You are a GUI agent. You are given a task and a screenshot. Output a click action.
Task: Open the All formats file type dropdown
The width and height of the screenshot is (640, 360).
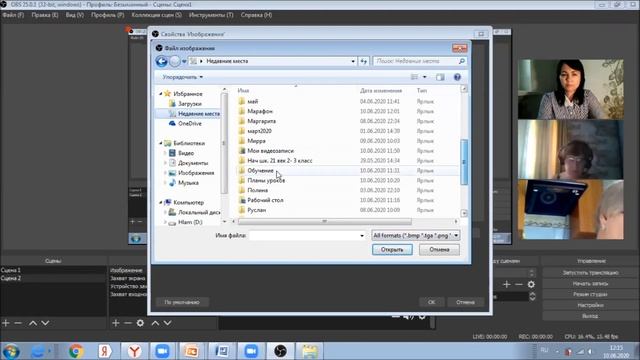pyautogui.click(x=415, y=236)
